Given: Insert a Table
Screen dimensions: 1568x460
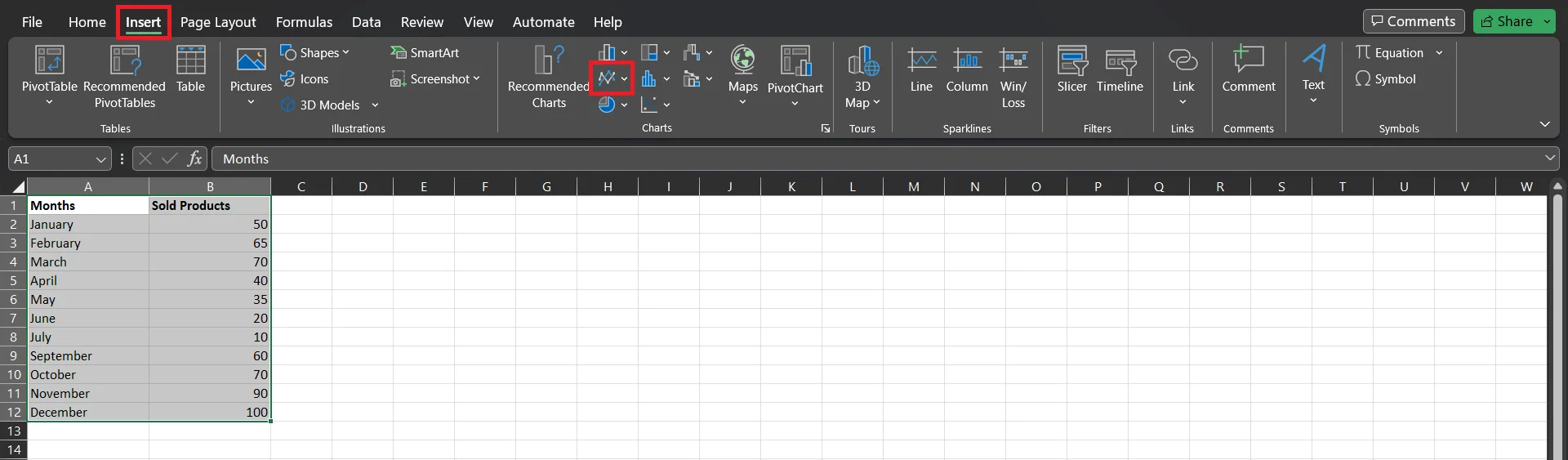Looking at the screenshot, I should 190,69.
